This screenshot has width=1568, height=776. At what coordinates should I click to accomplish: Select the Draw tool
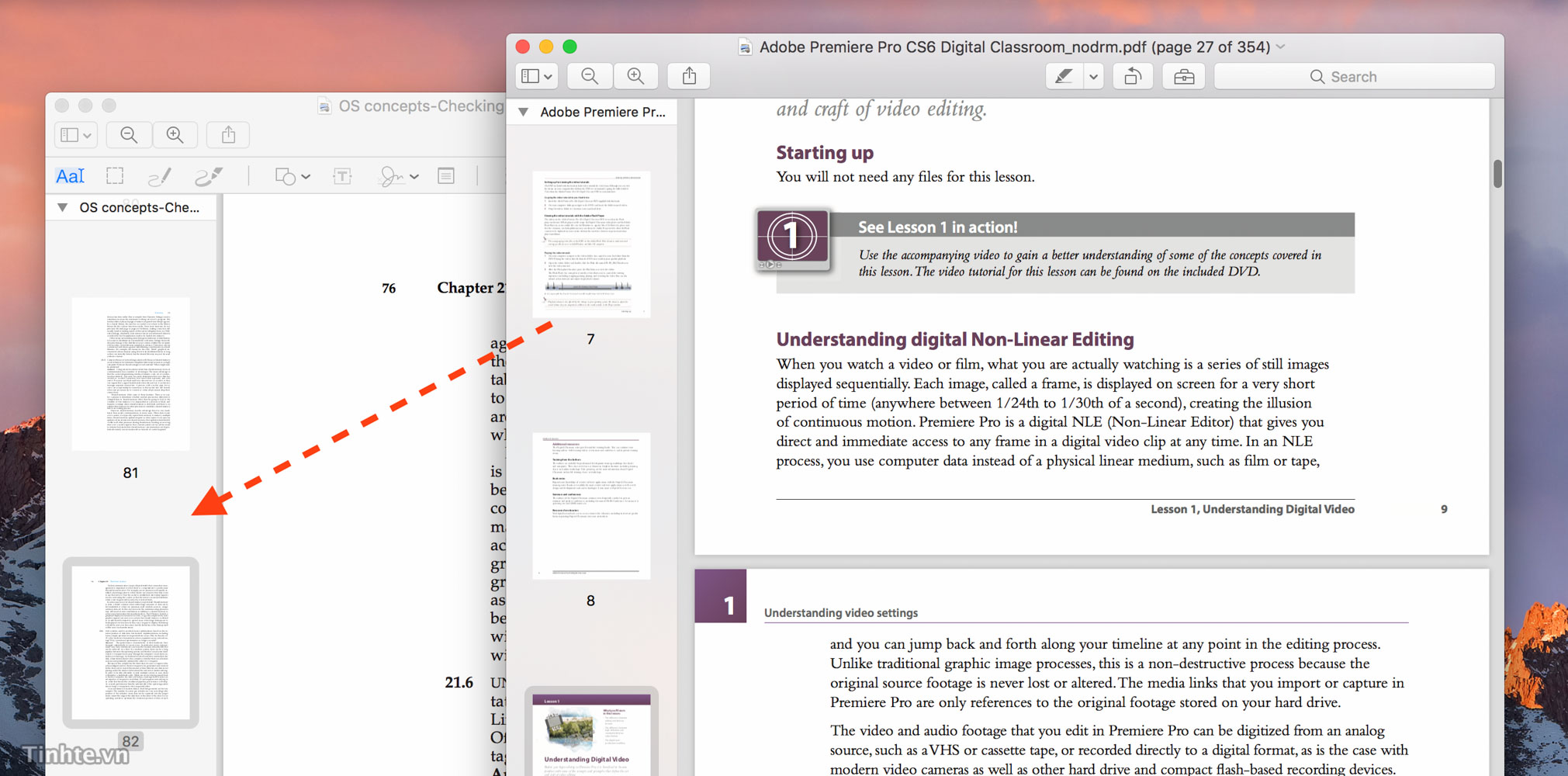[x=208, y=176]
